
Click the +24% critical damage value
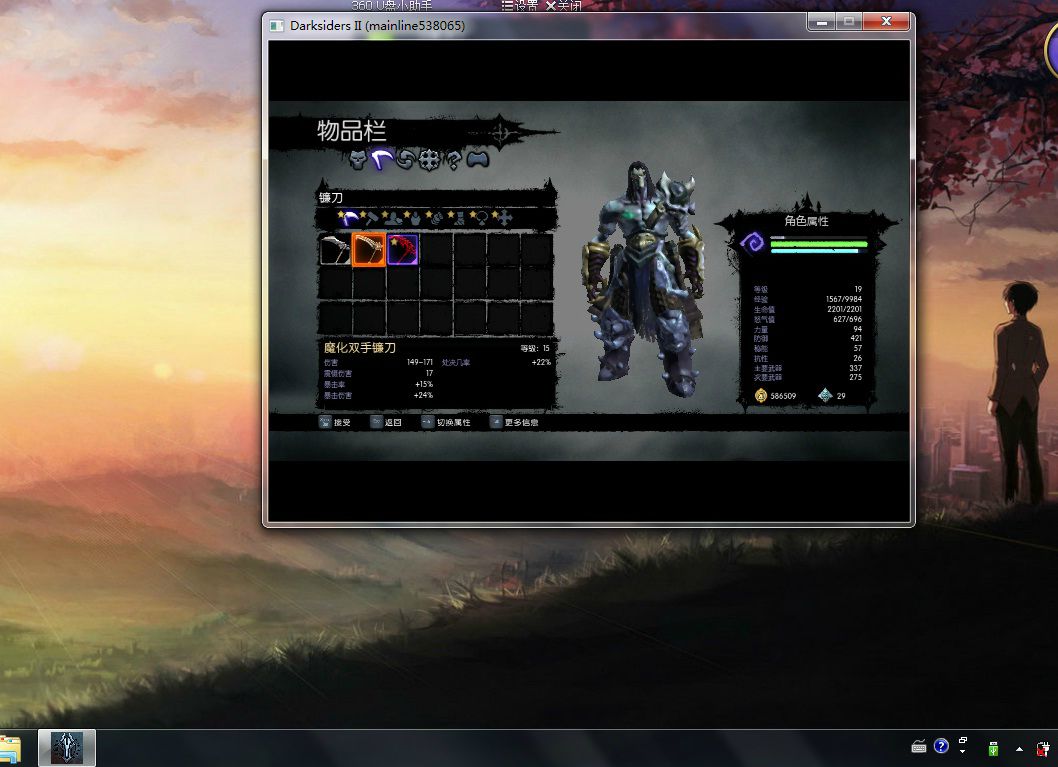(x=423, y=395)
